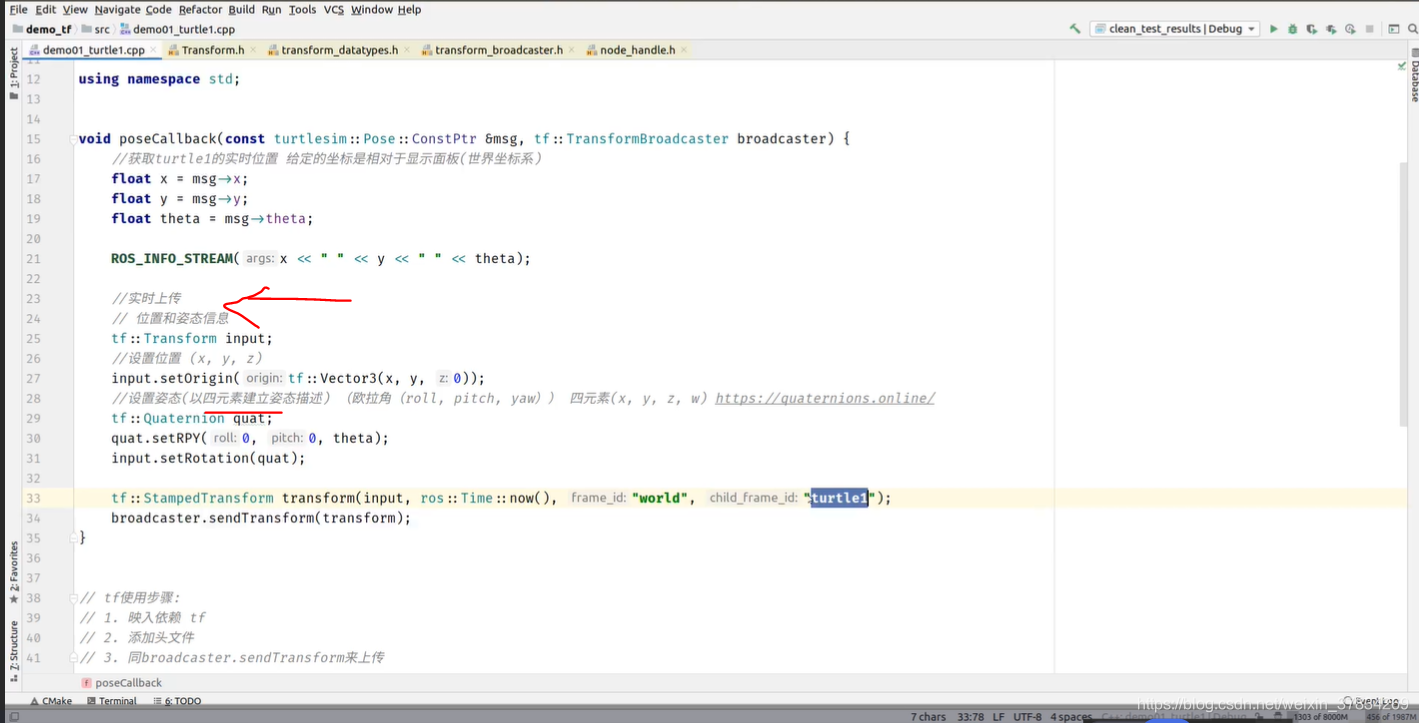Screen dimensions: 1419x723
Task: Click the src breadcrumb folder
Action: click(x=95, y=29)
